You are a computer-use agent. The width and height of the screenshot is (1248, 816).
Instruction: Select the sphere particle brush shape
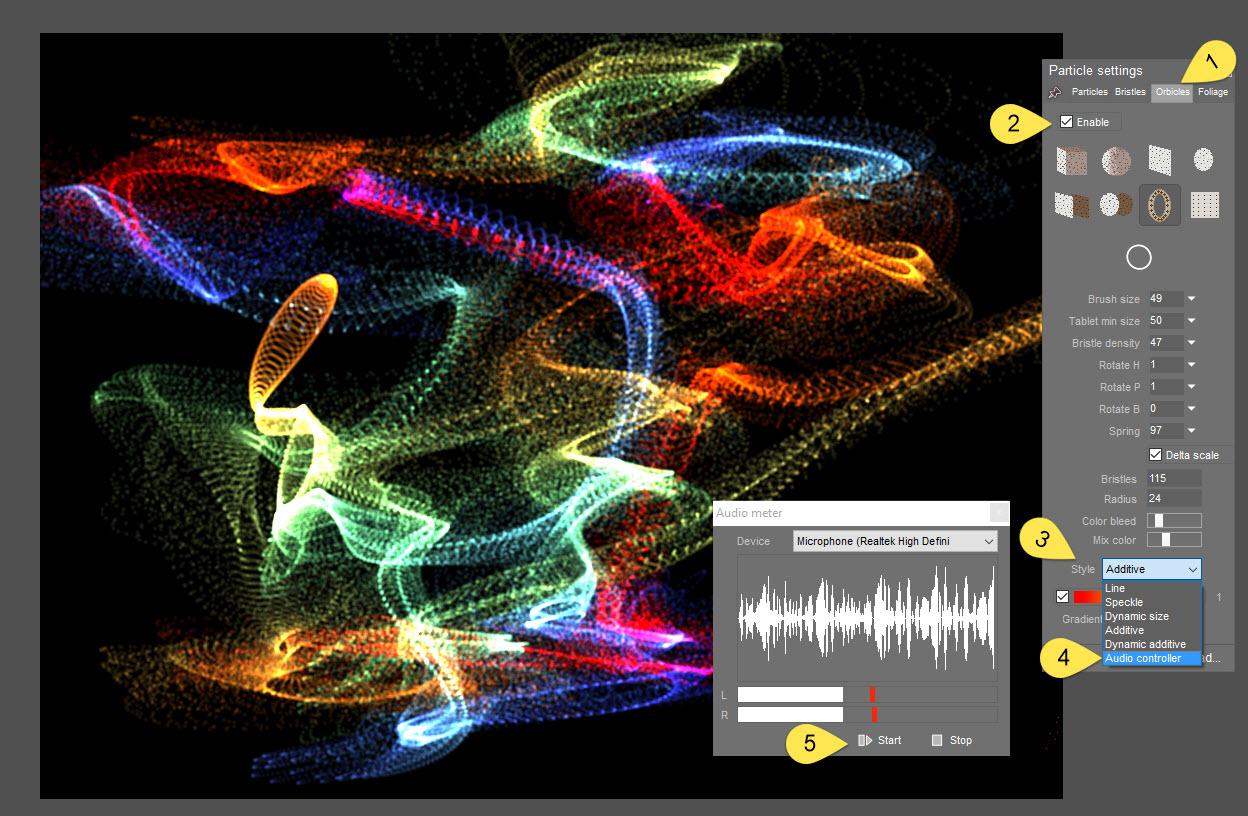1115,159
